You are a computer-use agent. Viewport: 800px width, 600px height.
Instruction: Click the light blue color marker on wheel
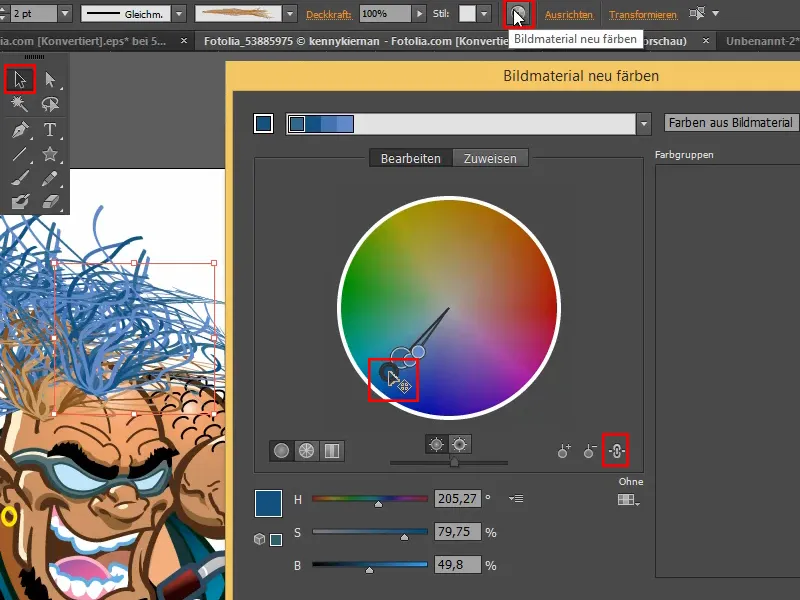point(418,352)
